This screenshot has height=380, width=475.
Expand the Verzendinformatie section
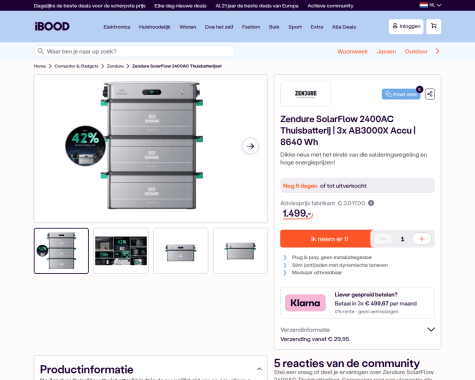431,329
